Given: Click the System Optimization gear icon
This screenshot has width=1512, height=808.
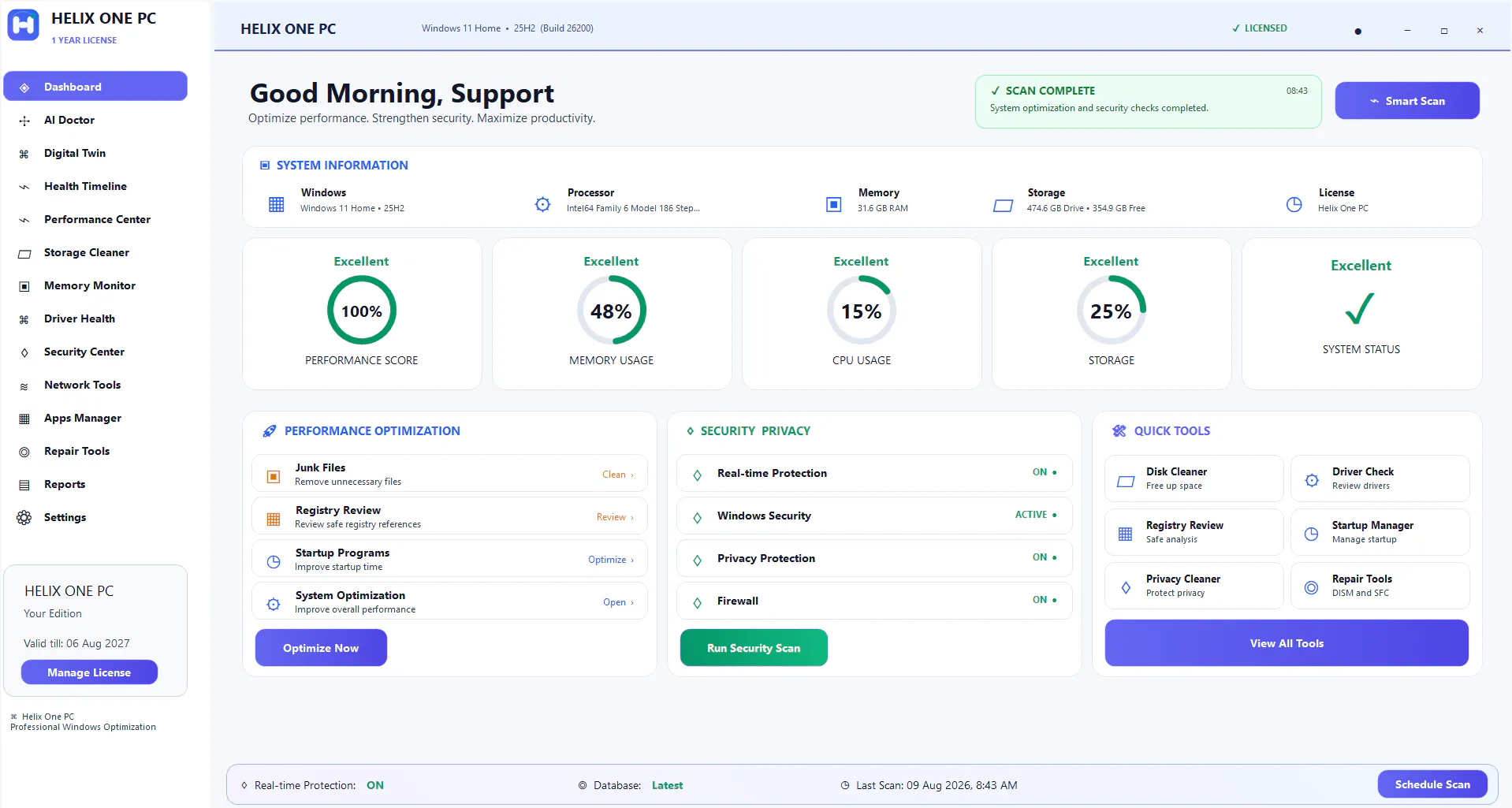Looking at the screenshot, I should [x=274, y=604].
